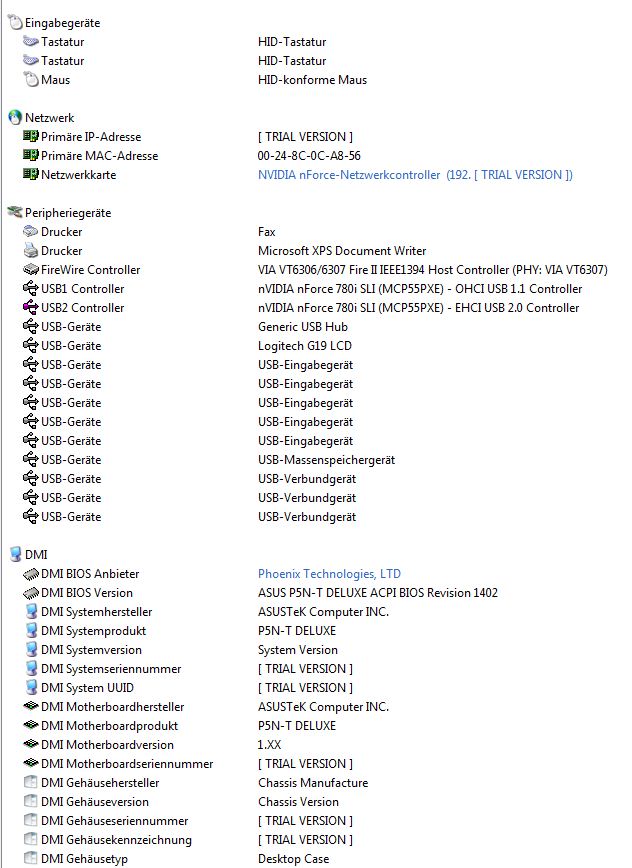
Task: Select the Primäre IP-Adresse label
Action: (x=91, y=137)
